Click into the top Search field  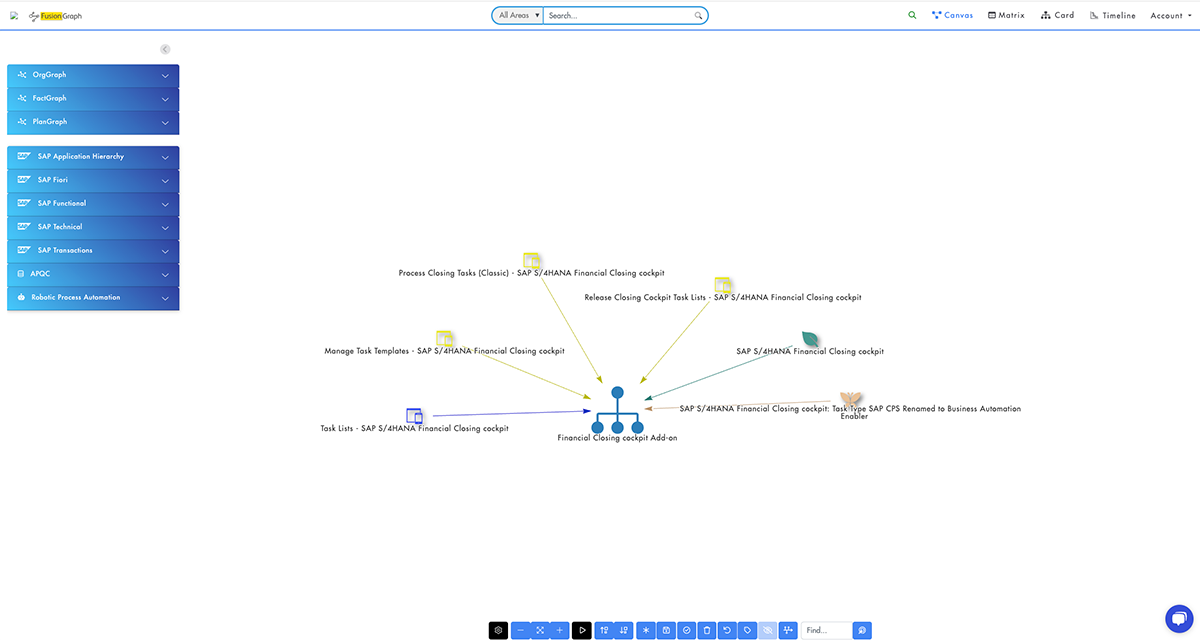coord(619,16)
